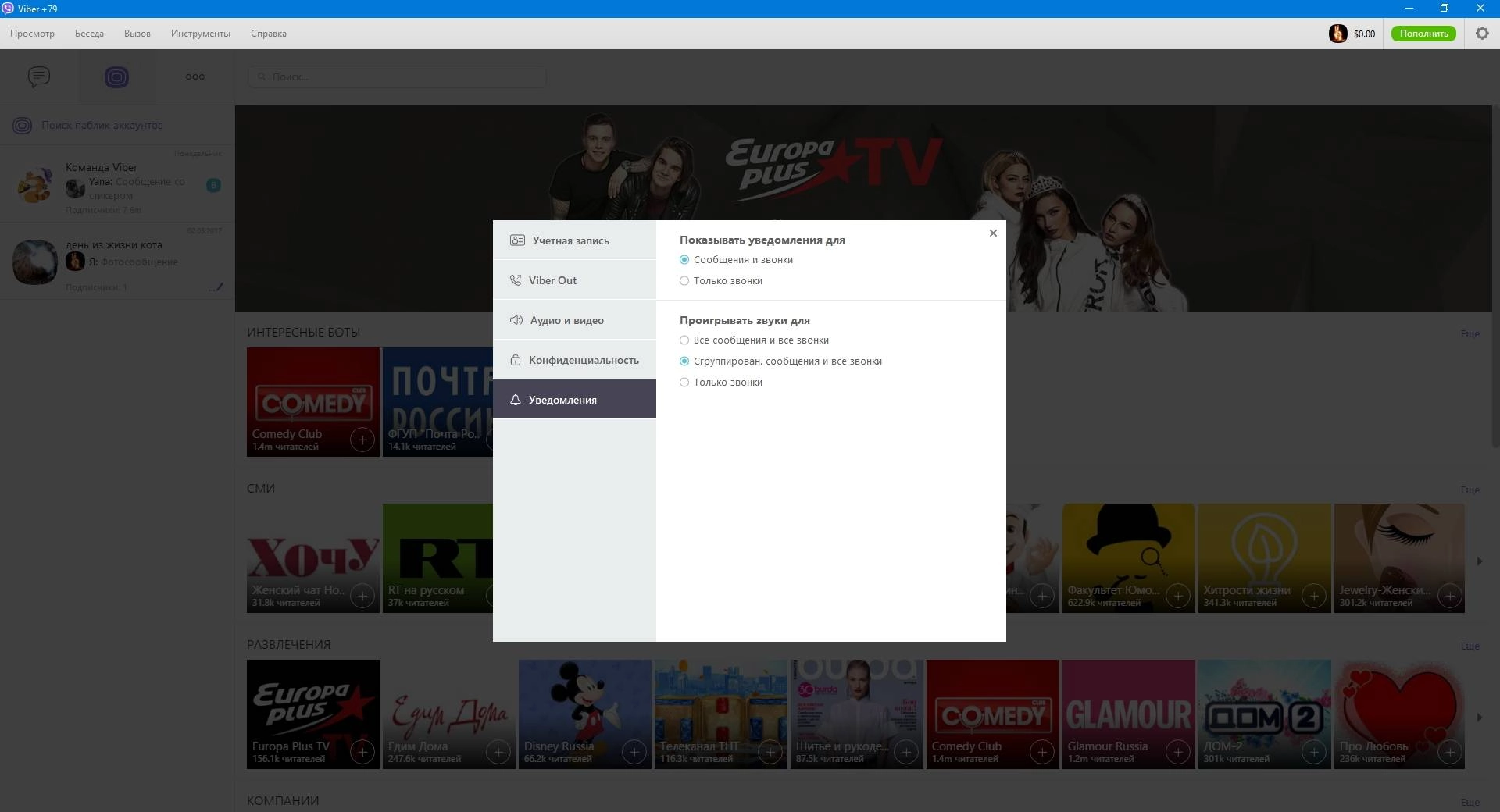
Task: Click the $0.00 balance text
Action: [x=1364, y=34]
